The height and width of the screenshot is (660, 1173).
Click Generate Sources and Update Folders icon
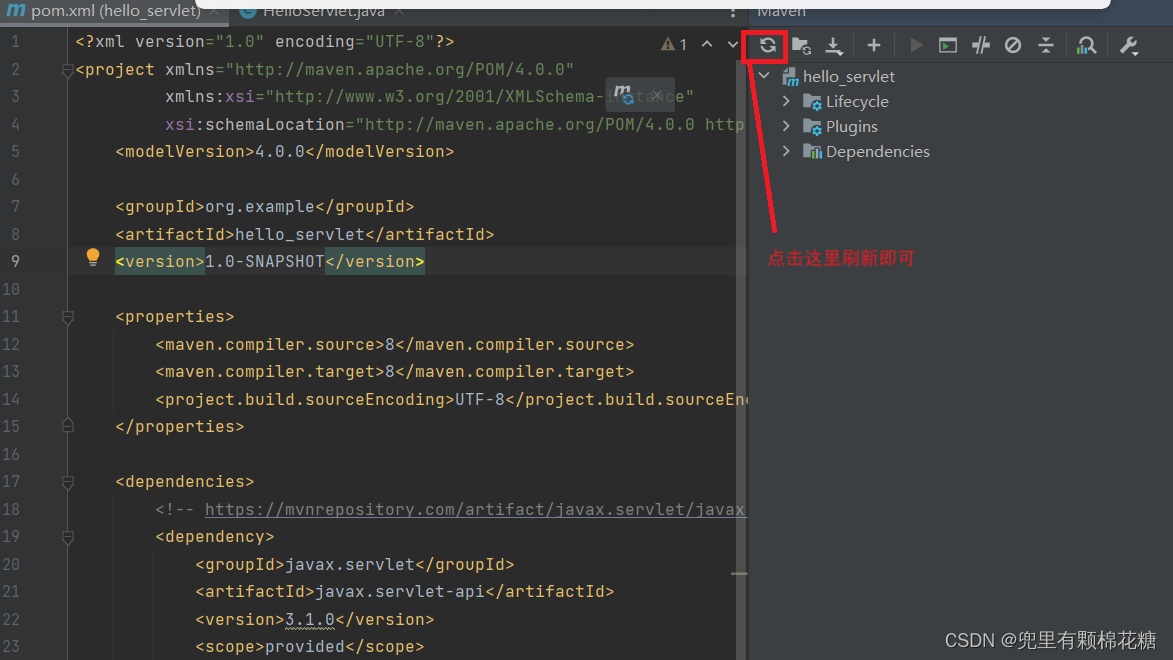coord(801,46)
